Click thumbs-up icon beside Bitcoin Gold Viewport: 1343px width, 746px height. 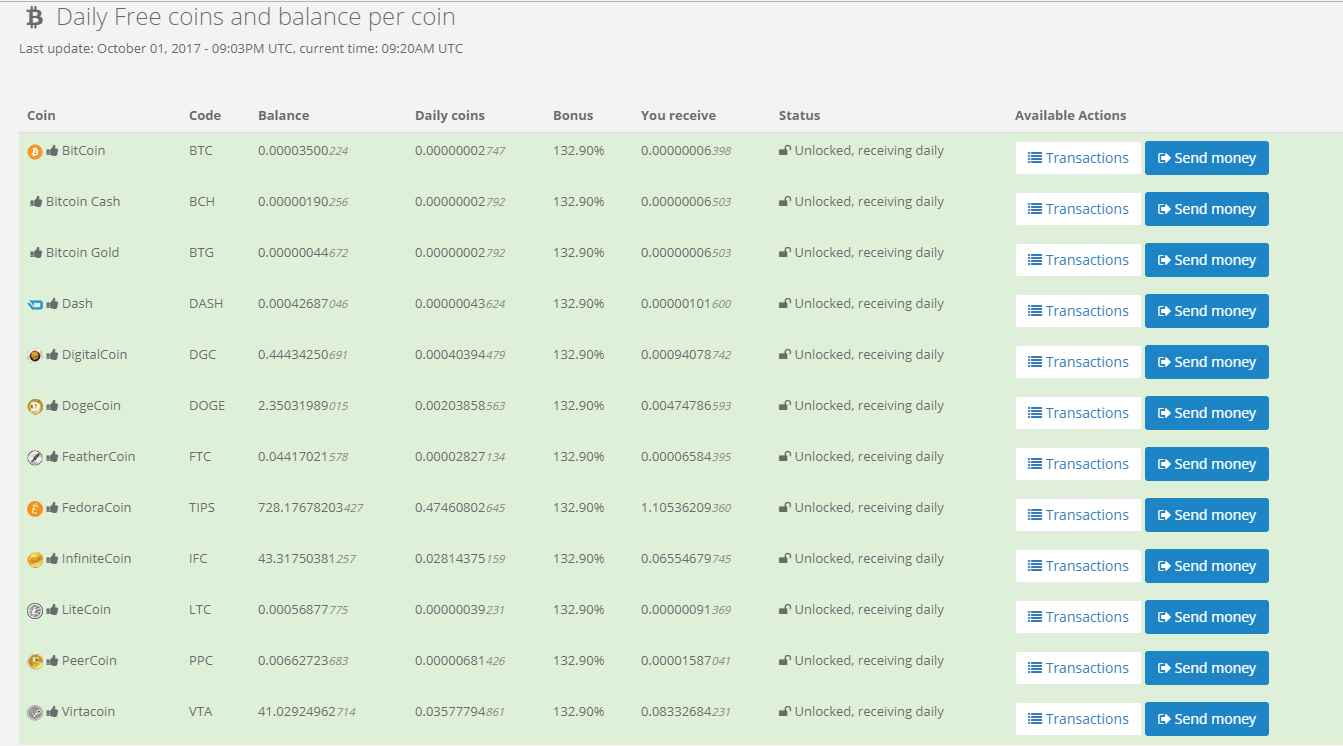coord(36,253)
